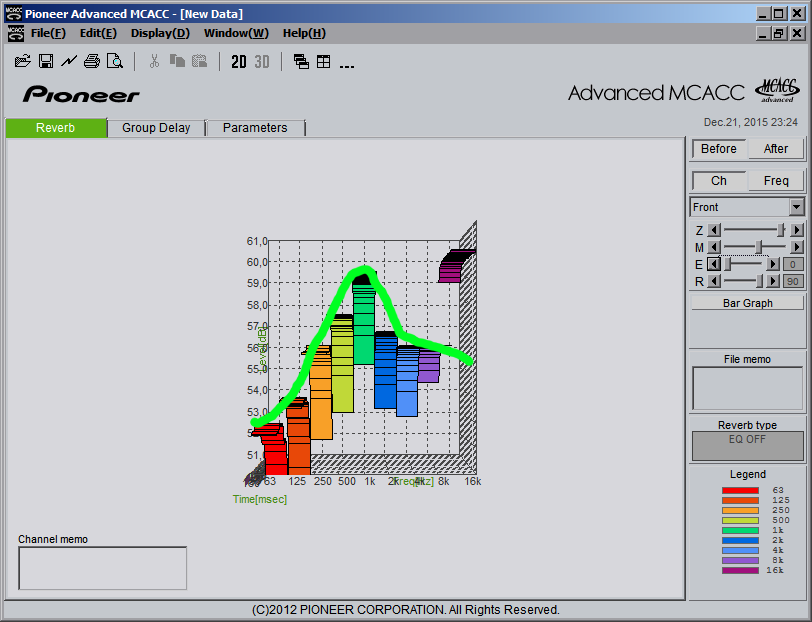
Task: Tile windows using the grid icon
Action: click(324, 62)
